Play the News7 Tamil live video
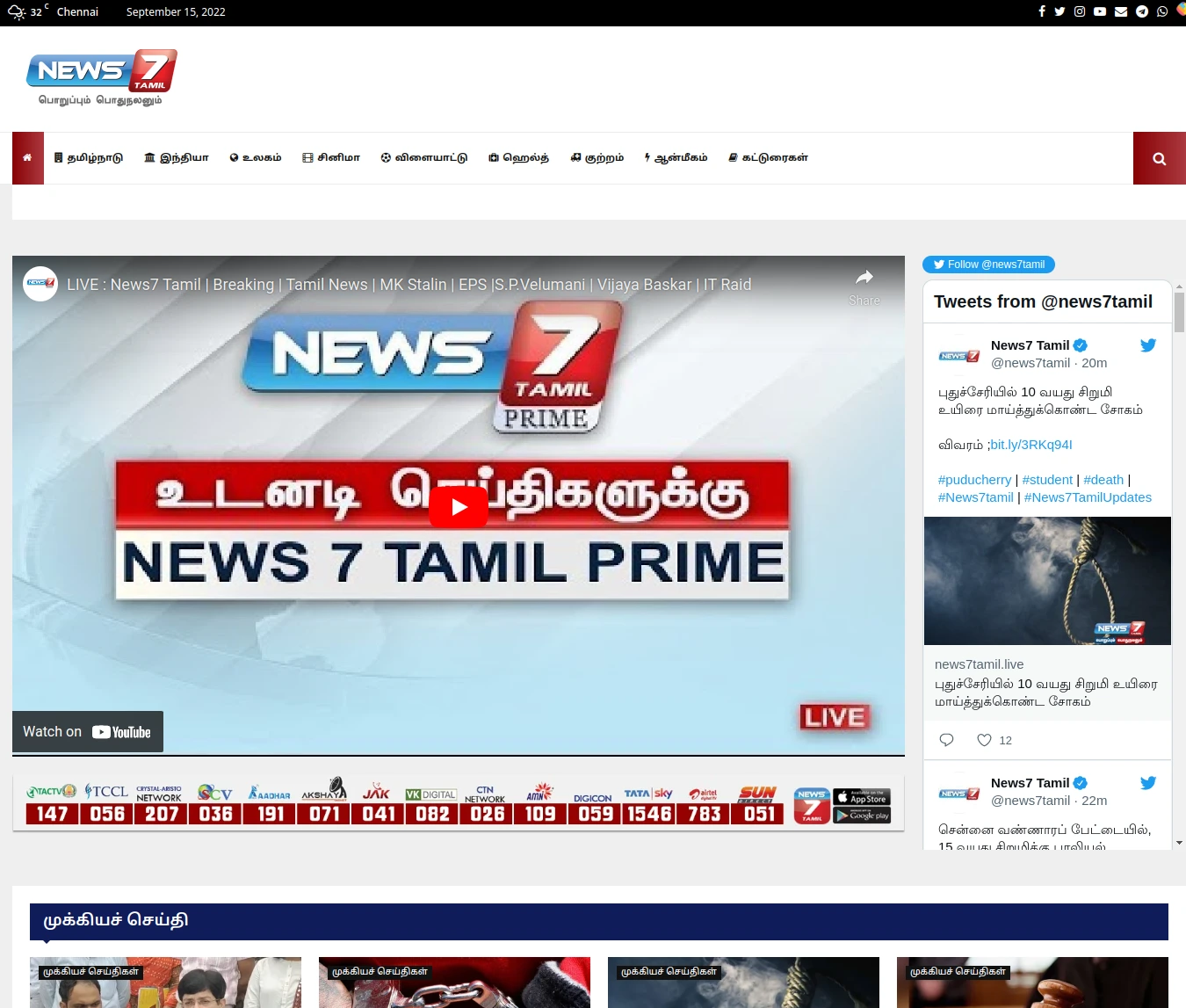This screenshot has width=1186, height=1008. click(x=459, y=507)
